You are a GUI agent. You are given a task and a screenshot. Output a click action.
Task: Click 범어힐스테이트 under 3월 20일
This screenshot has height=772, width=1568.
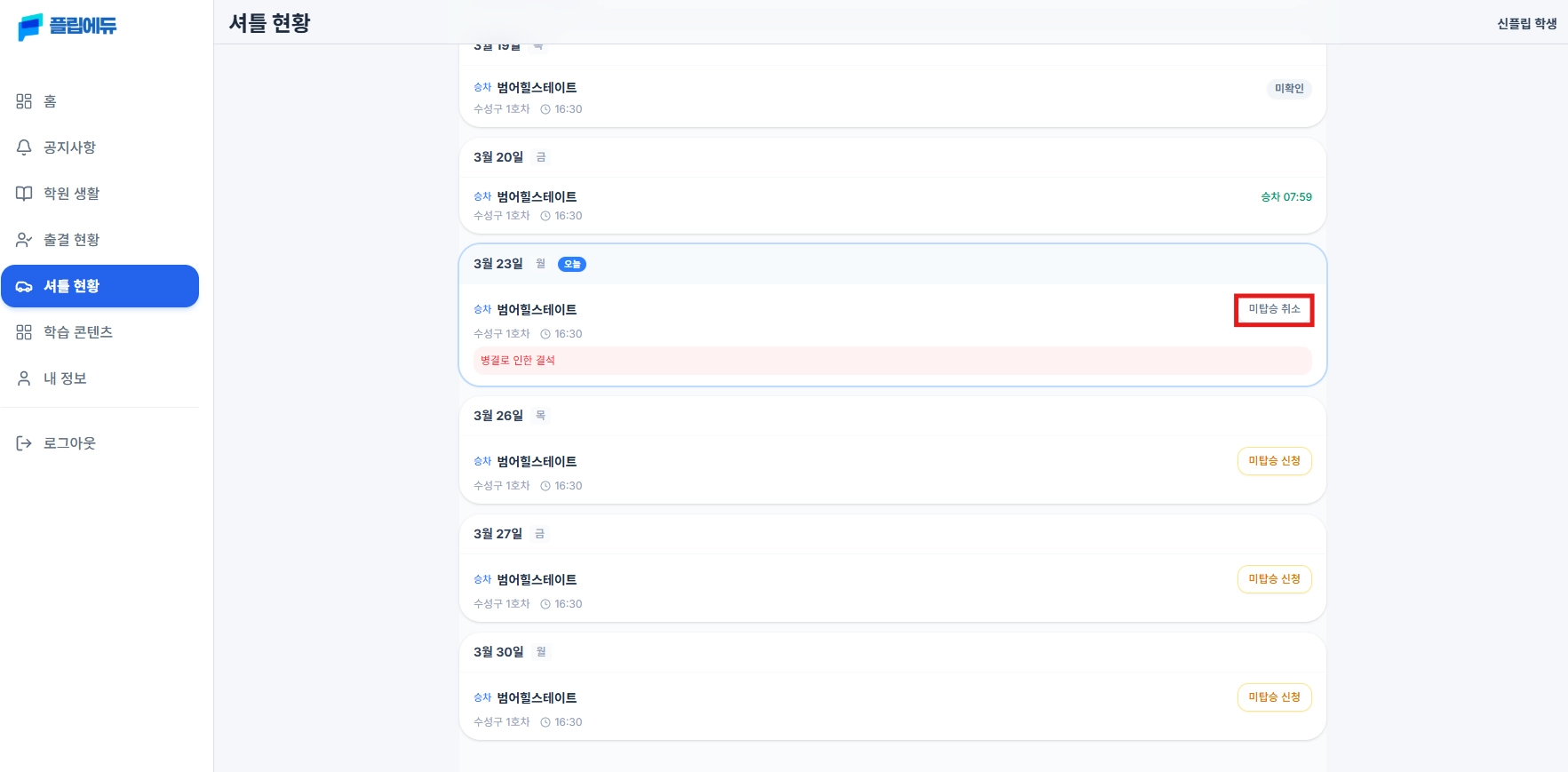[x=537, y=197]
